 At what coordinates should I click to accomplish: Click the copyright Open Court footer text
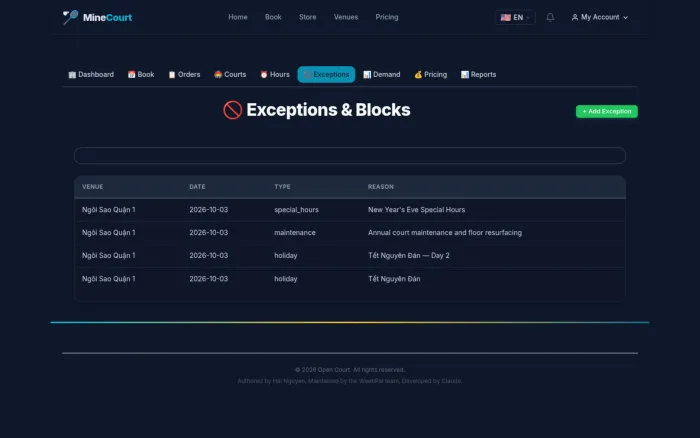(350, 370)
